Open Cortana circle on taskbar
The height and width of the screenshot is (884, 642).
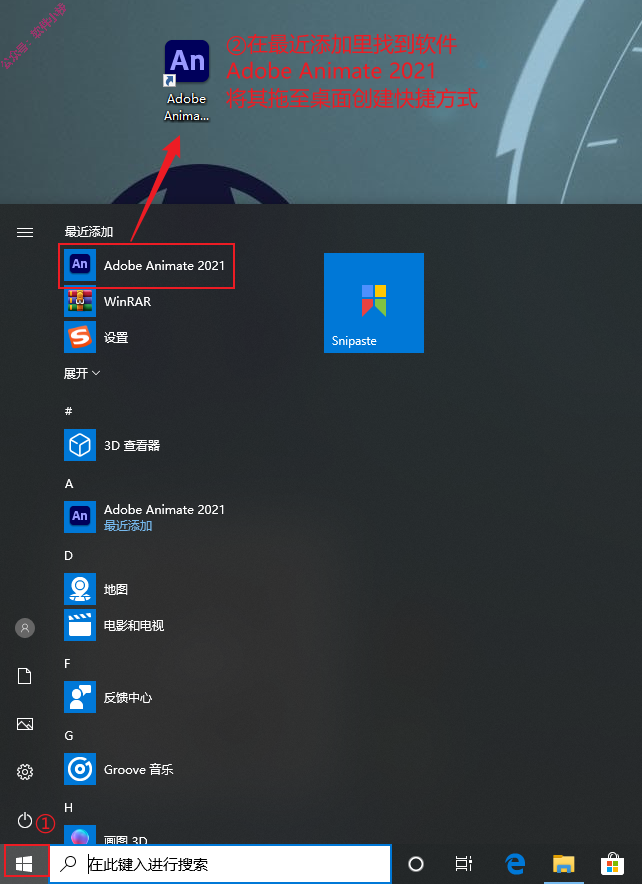(x=416, y=863)
